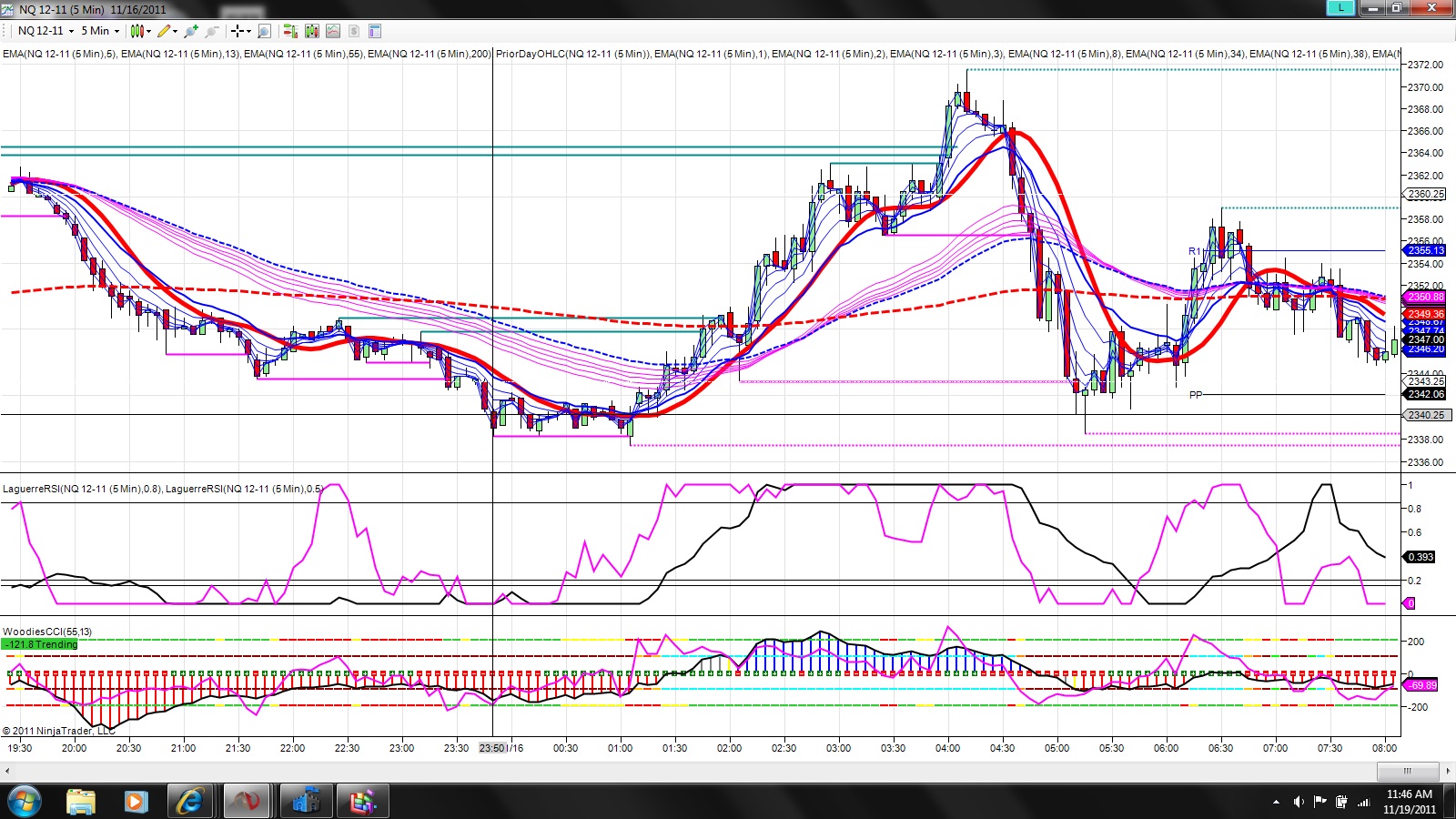Open Internet Explorer from the taskbar
Viewport: 1456px width, 819px height.
click(190, 802)
